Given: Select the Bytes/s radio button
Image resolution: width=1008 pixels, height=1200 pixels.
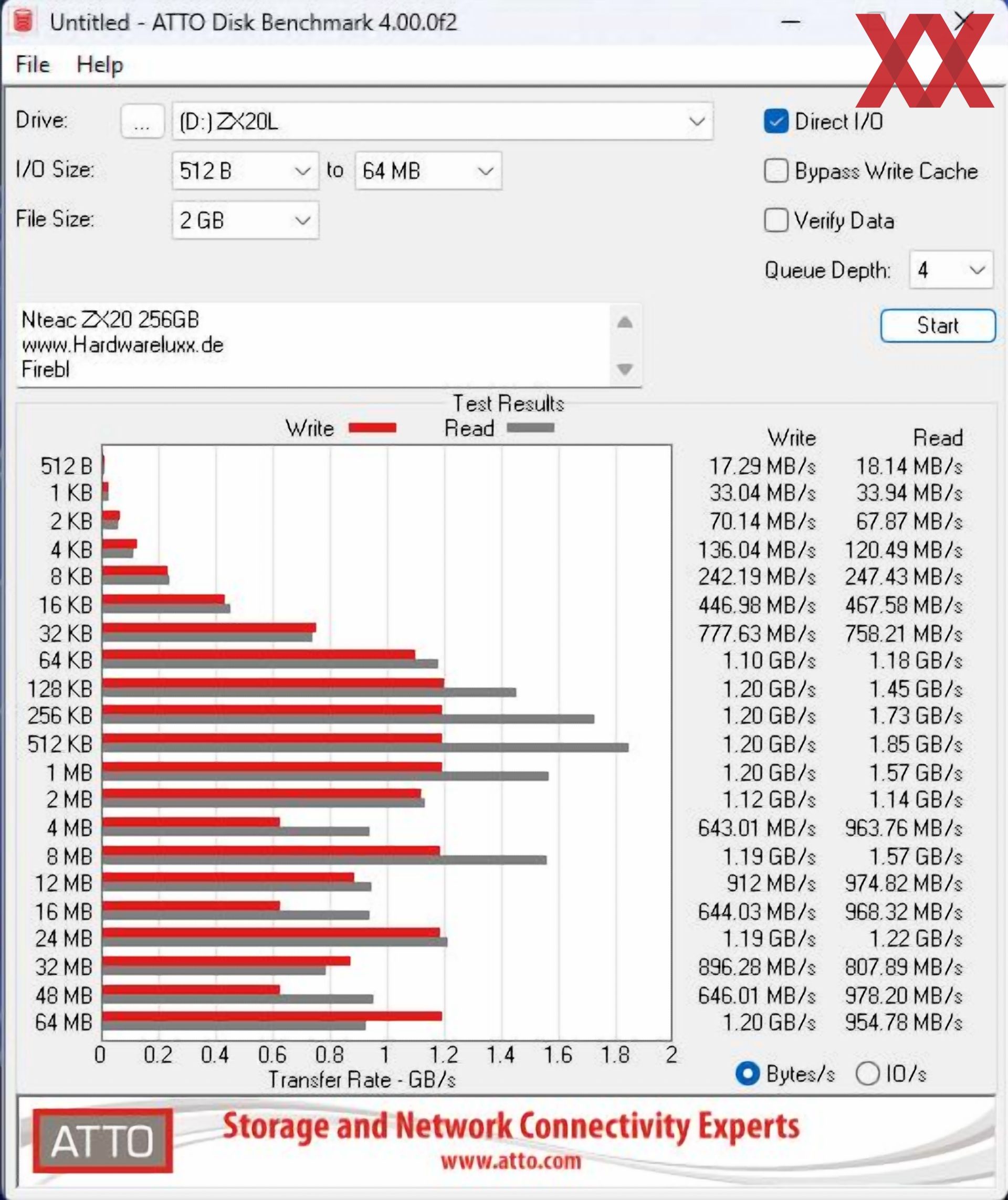Looking at the screenshot, I should tap(748, 1073).
